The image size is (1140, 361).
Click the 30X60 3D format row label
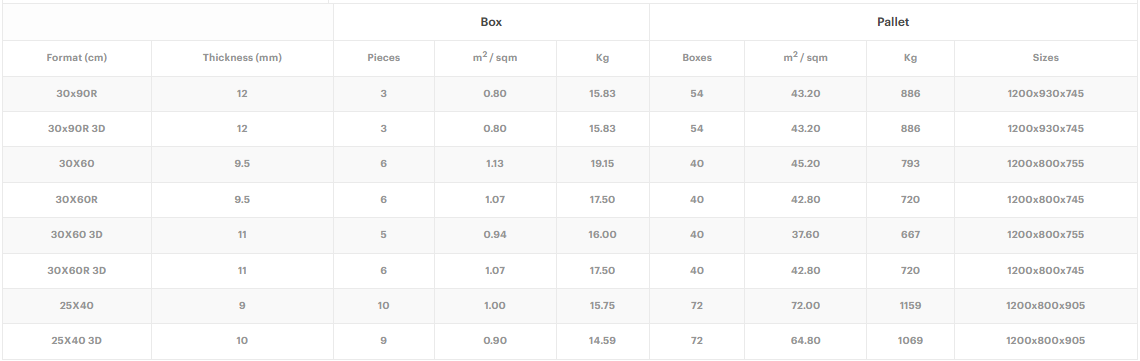(x=77, y=235)
